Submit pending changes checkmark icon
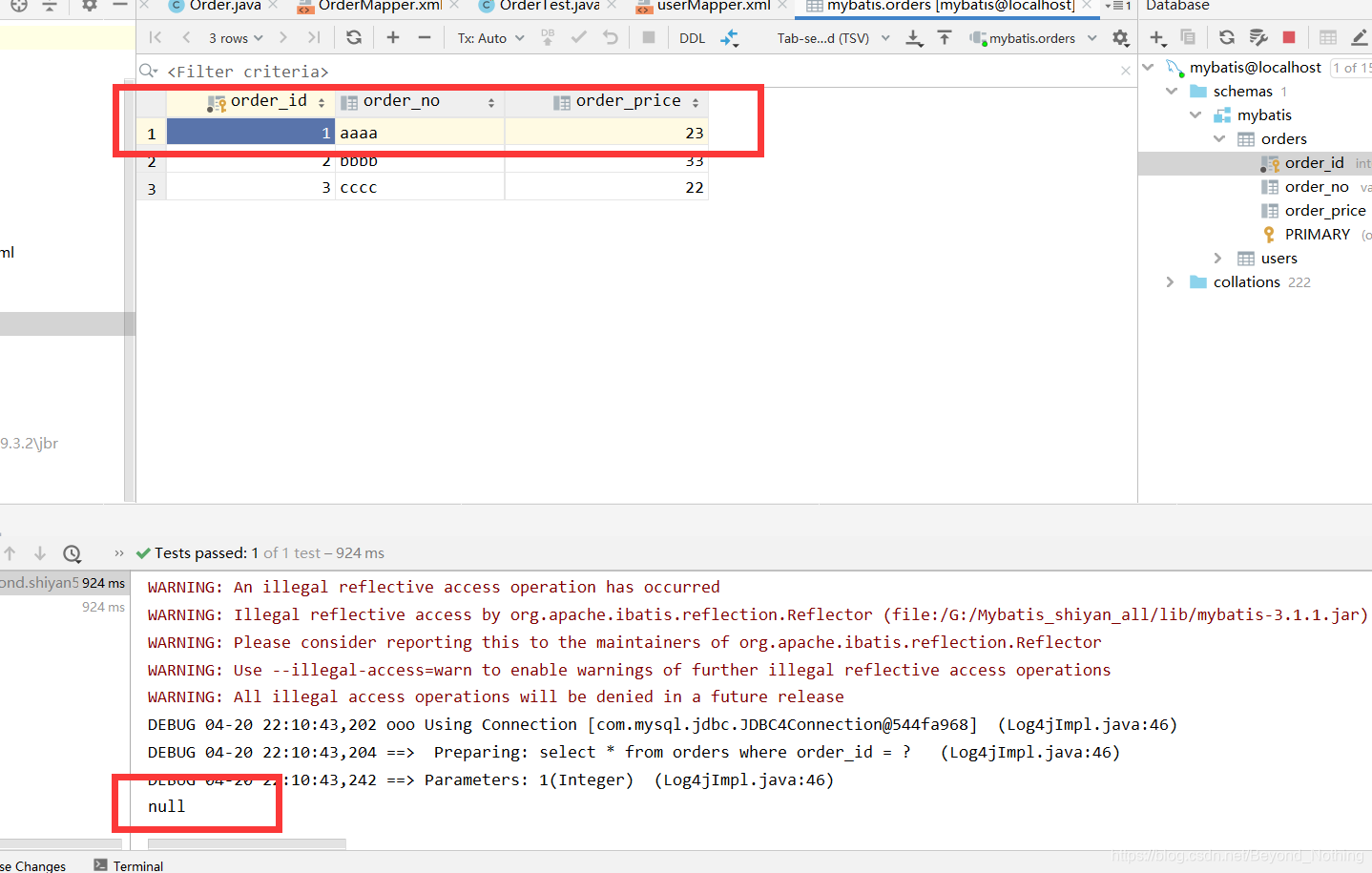 pyautogui.click(x=578, y=37)
